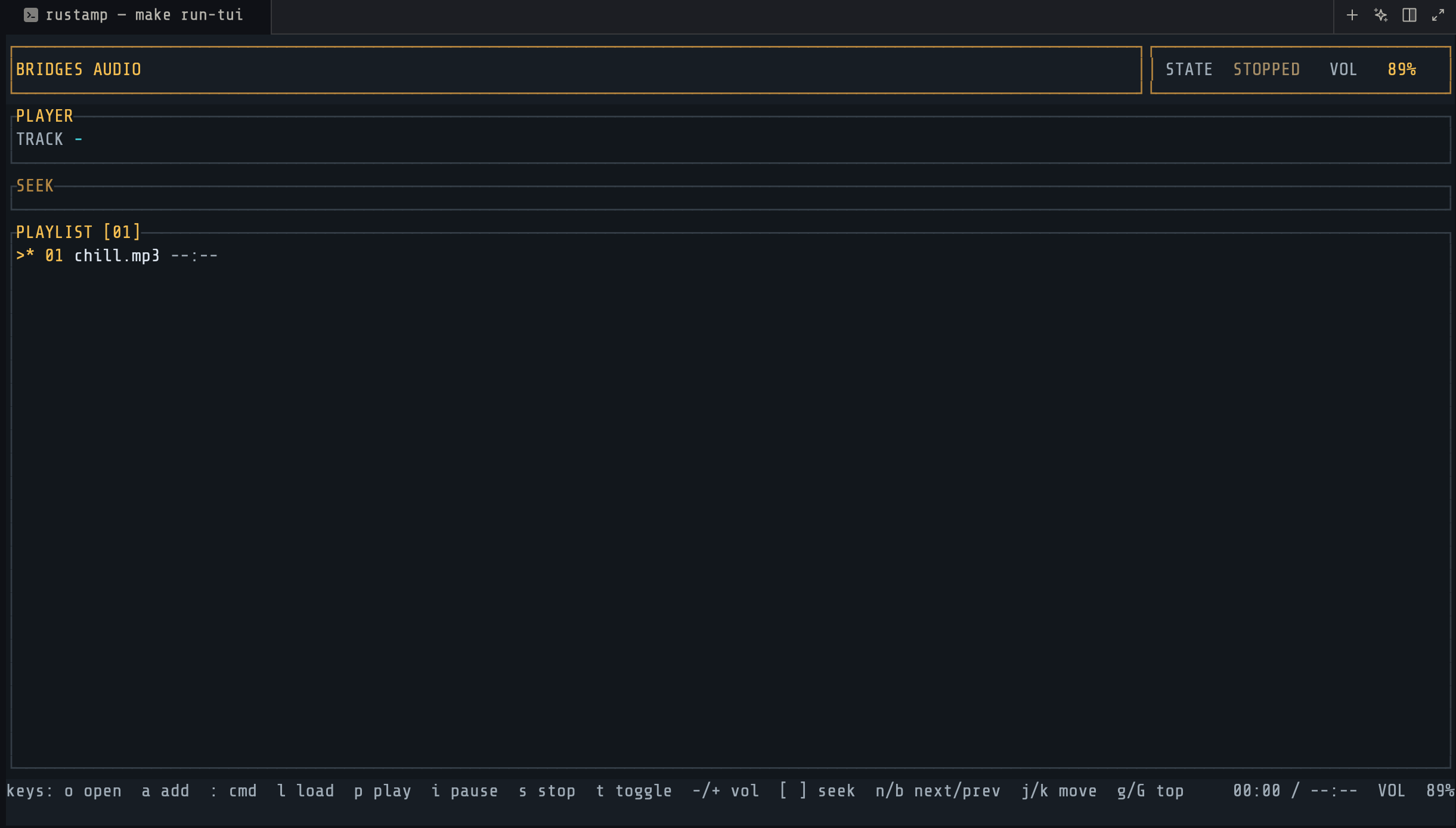Screen dimensions: 1456x828
Task: Click the 'i pause' key hint
Action: click(464, 791)
